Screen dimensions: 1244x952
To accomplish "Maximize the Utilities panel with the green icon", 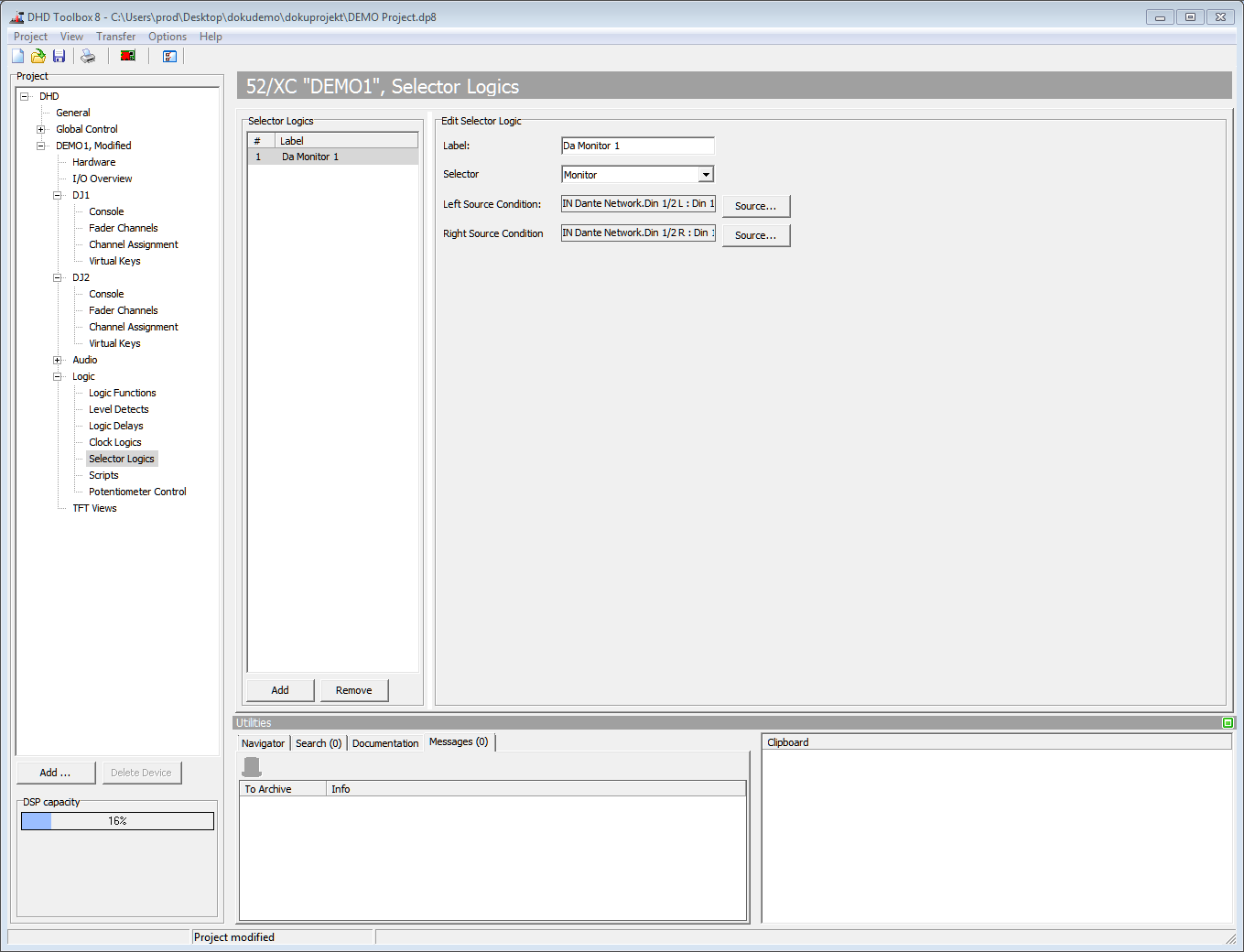I will (1228, 722).
